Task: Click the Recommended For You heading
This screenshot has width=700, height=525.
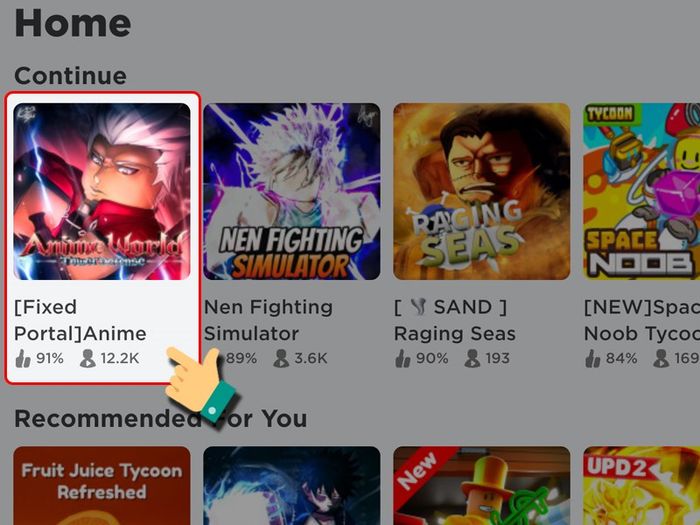Action: [x=161, y=419]
